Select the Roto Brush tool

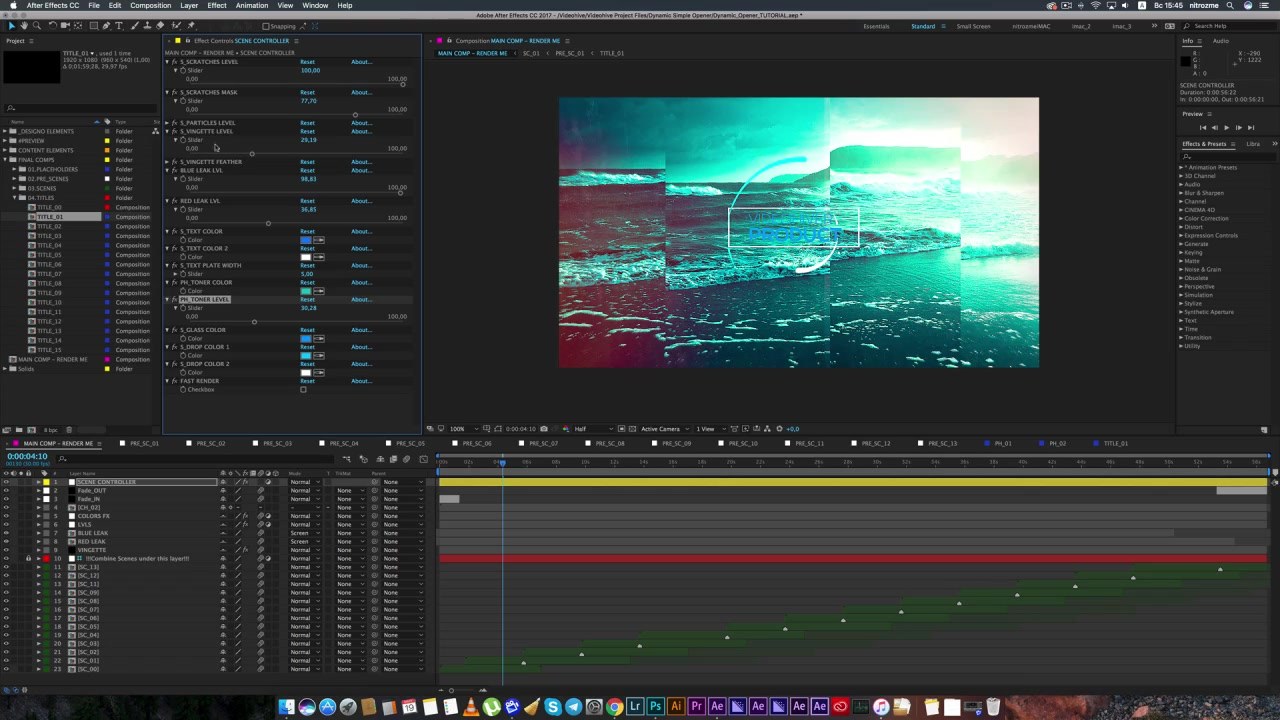(176, 26)
